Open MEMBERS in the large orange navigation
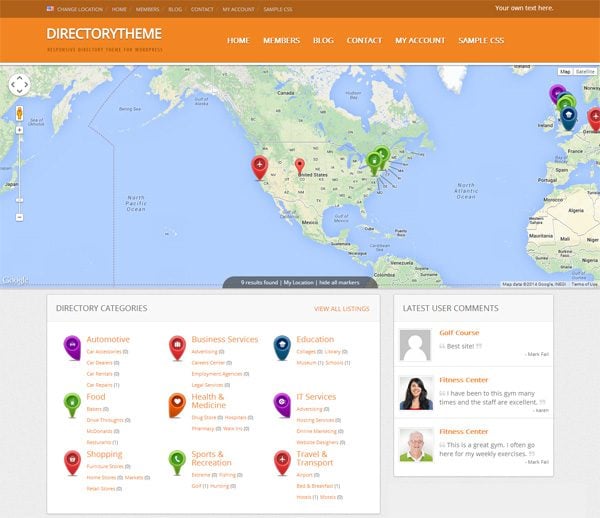This screenshot has height=518, width=600. (282, 41)
